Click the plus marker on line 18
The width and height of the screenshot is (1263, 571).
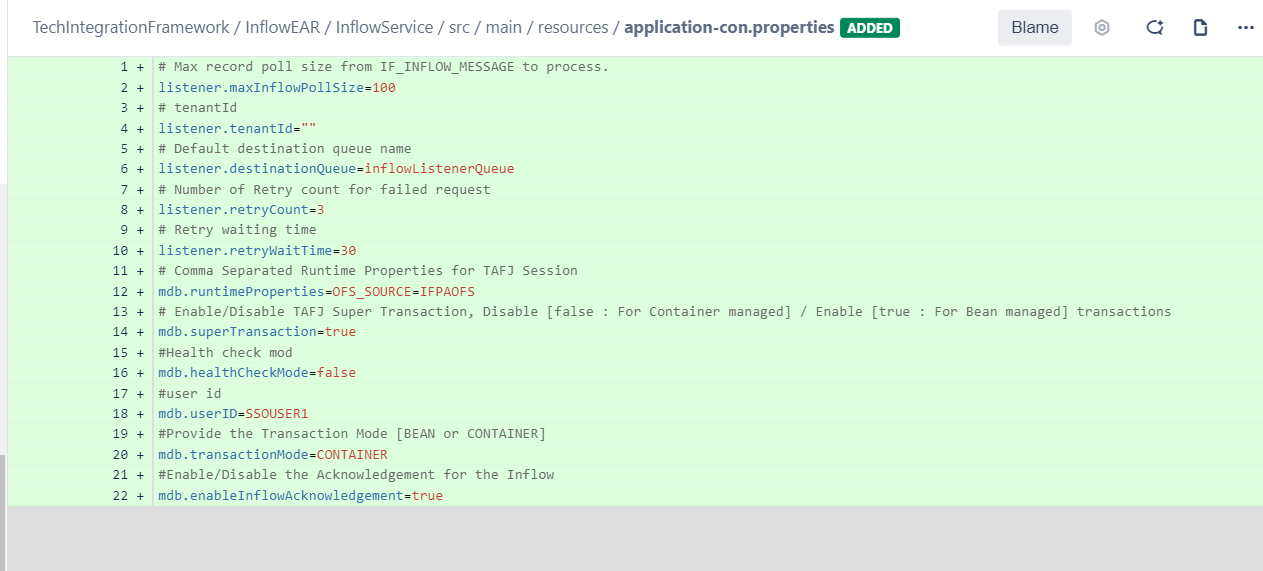click(x=140, y=413)
